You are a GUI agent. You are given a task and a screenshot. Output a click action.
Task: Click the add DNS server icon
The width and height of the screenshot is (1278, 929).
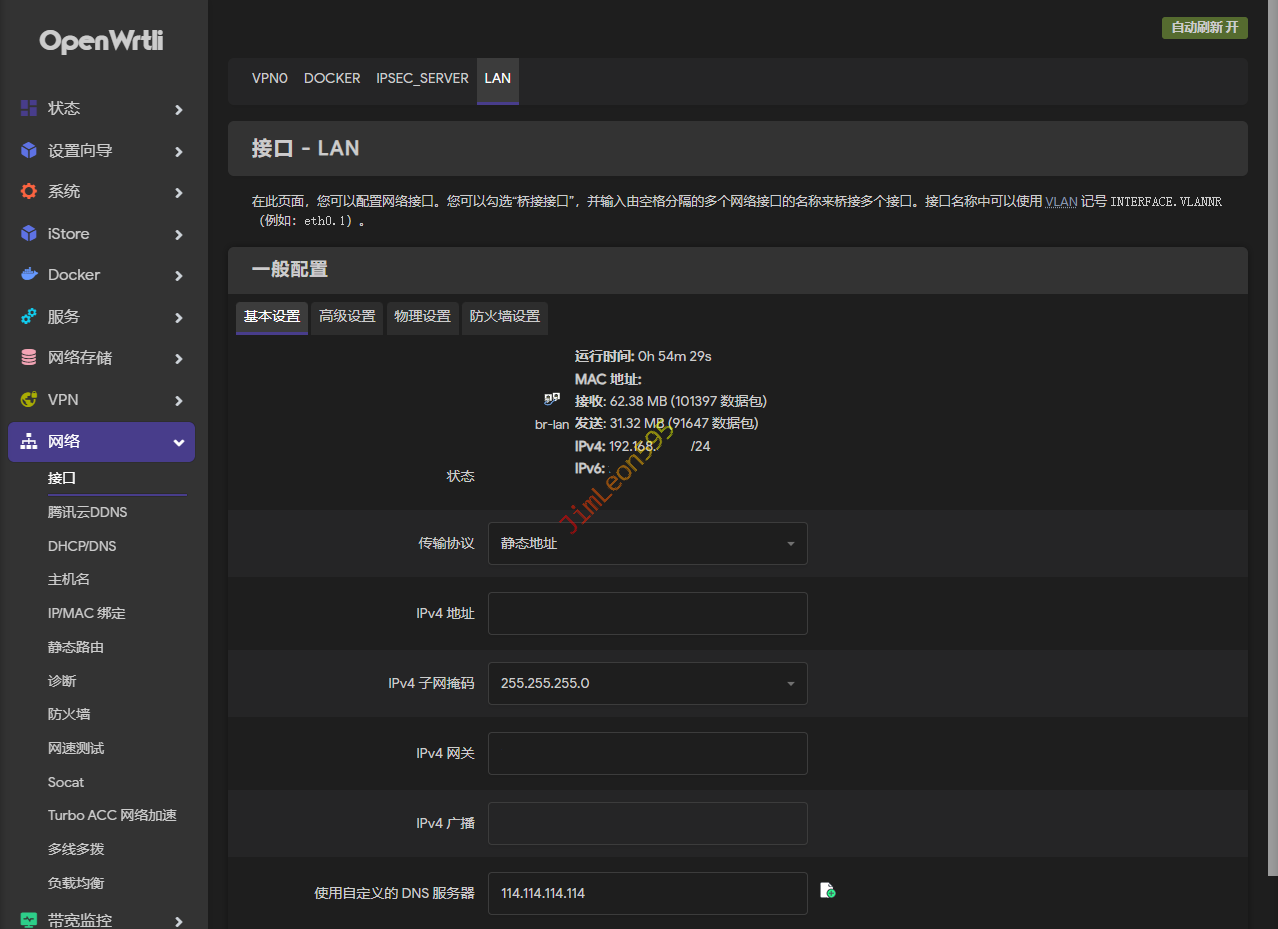[x=827, y=890]
